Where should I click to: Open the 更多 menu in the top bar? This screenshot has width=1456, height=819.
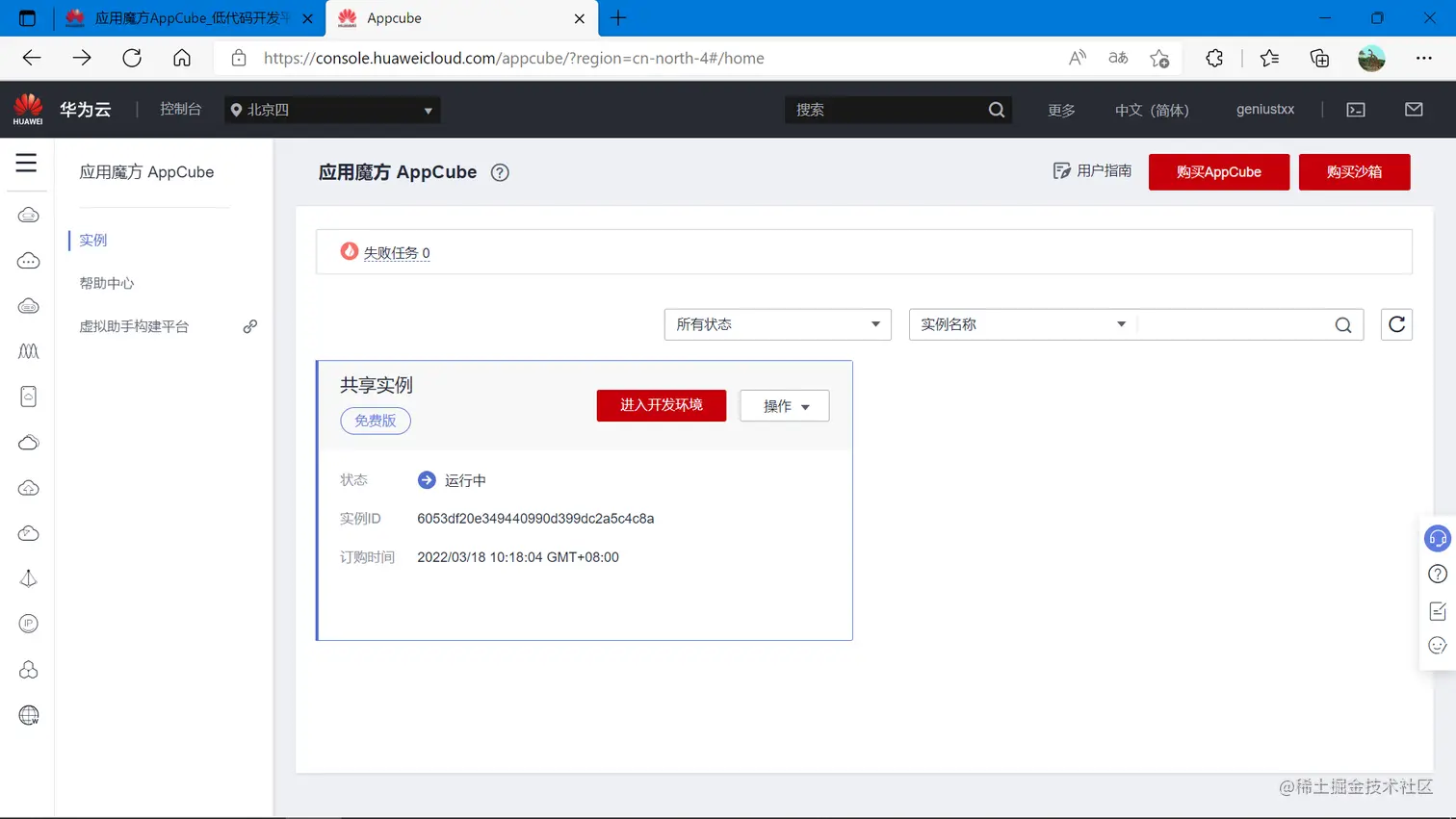[1061, 110]
